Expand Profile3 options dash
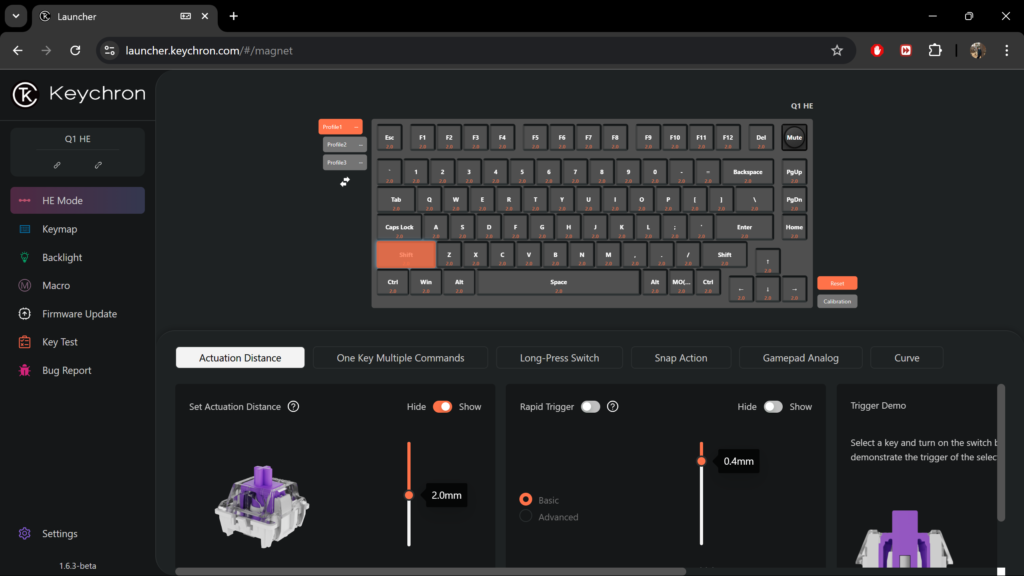1024x576 pixels. coord(360,163)
